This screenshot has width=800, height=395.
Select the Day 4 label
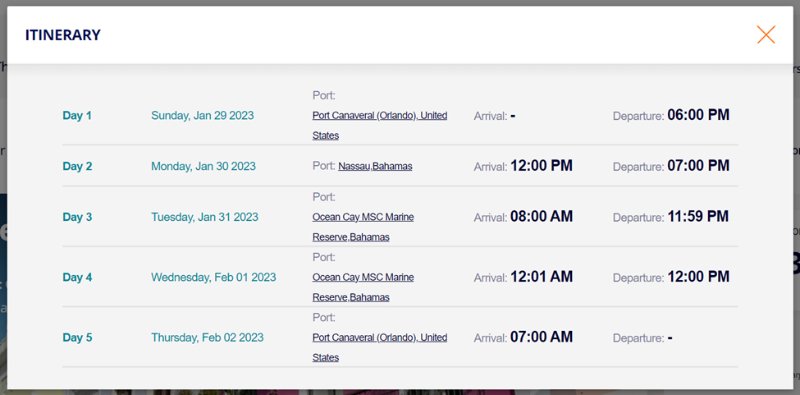78,277
